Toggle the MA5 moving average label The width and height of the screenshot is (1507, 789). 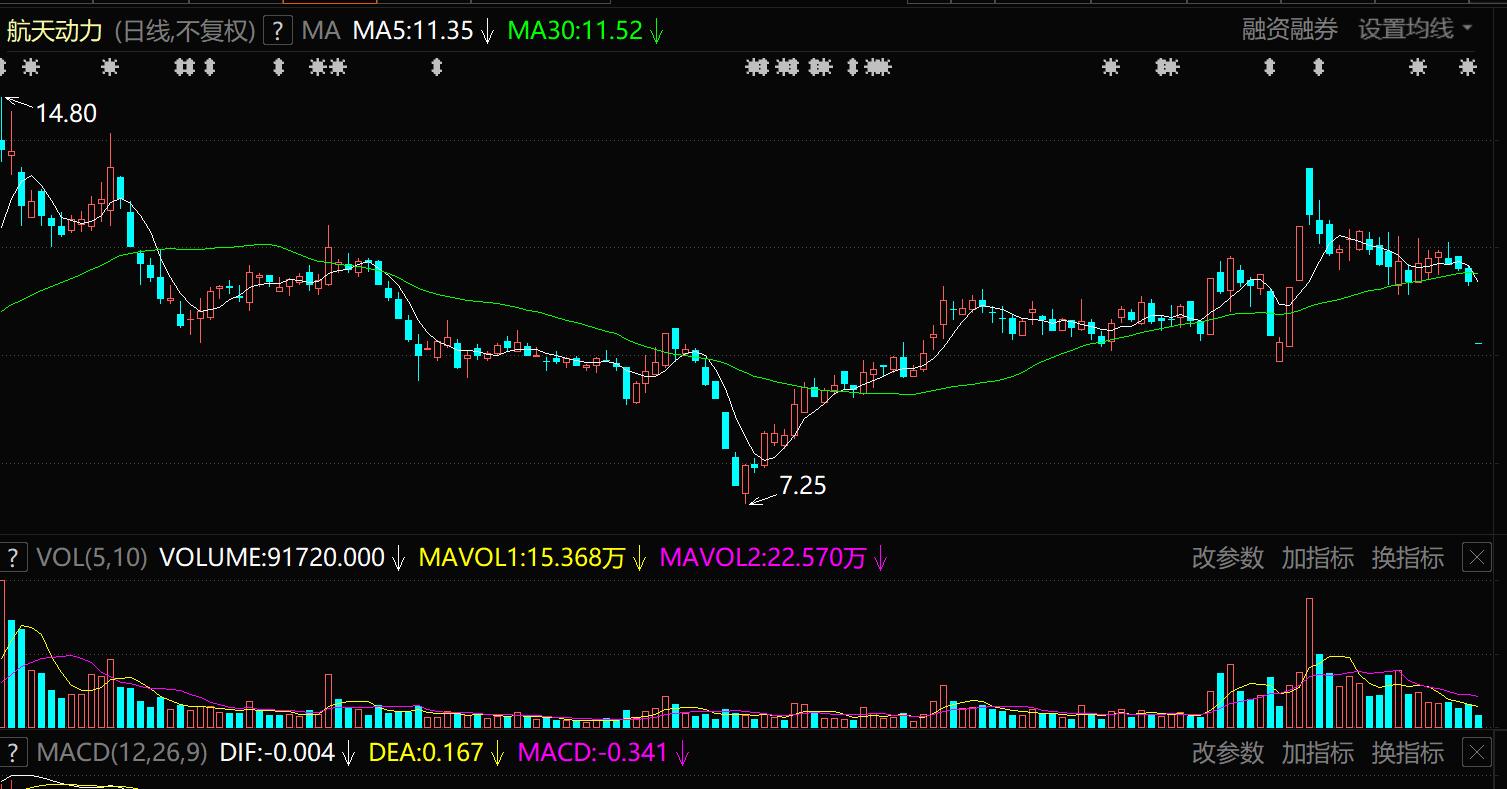[x=412, y=31]
